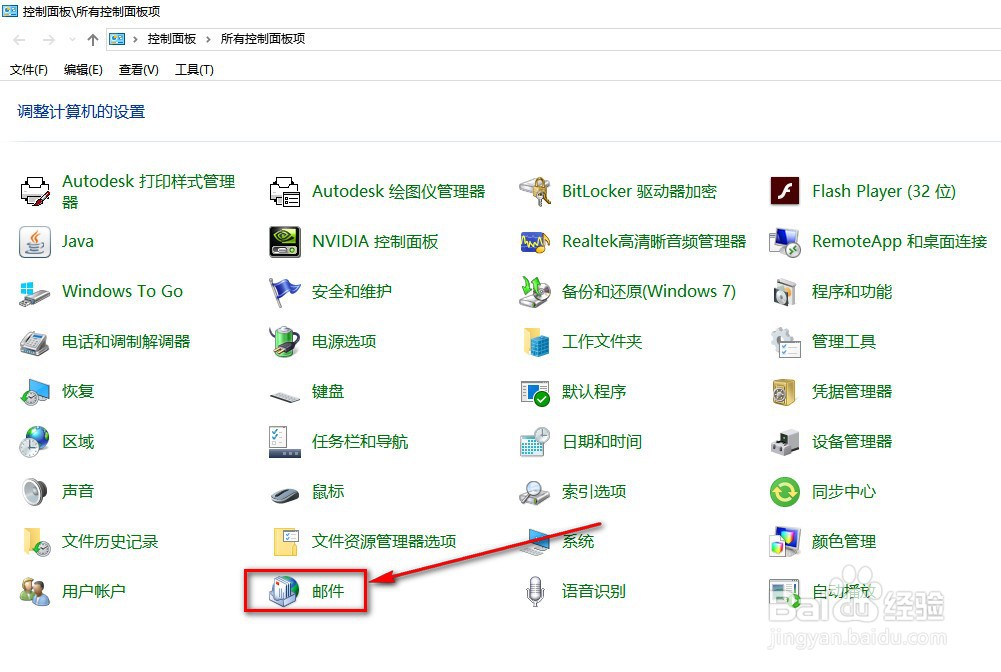Click the 声音 speaker icon
This screenshot has width=1001, height=672.
35,492
